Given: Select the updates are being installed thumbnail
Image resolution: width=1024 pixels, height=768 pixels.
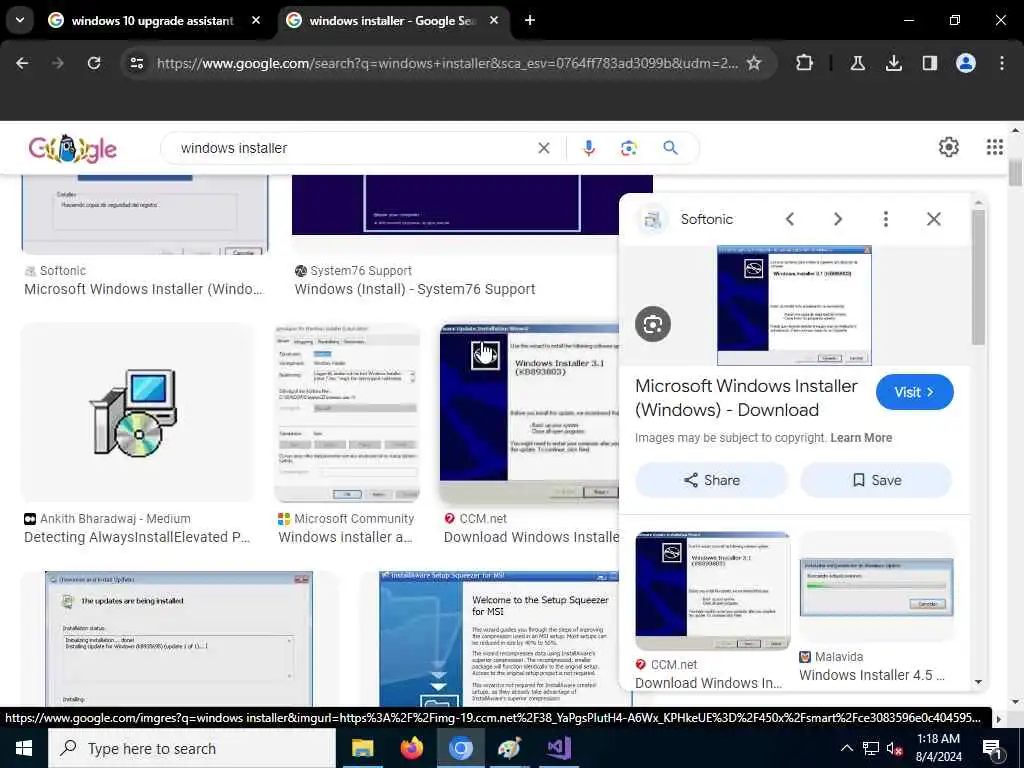Looking at the screenshot, I should (x=179, y=639).
